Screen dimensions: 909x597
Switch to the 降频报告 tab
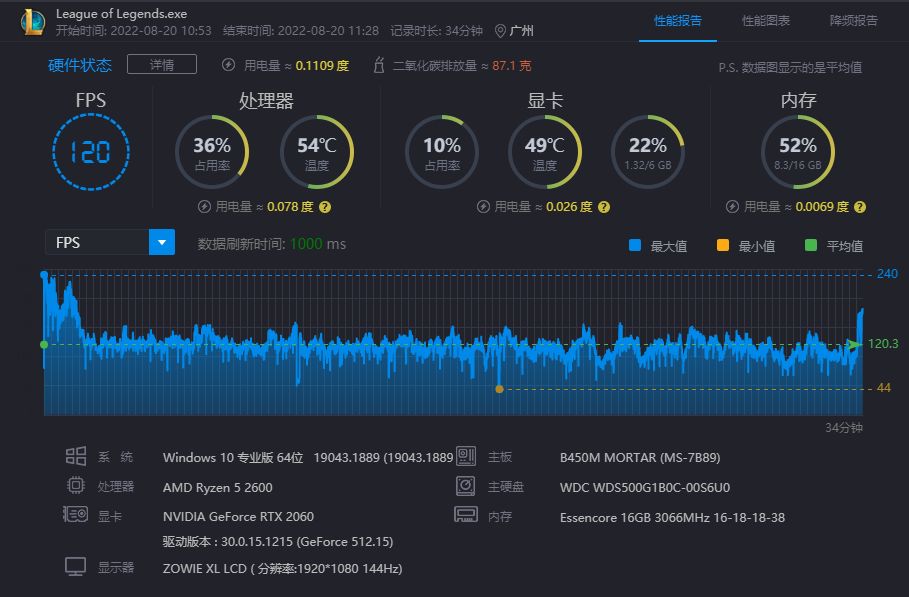[854, 20]
